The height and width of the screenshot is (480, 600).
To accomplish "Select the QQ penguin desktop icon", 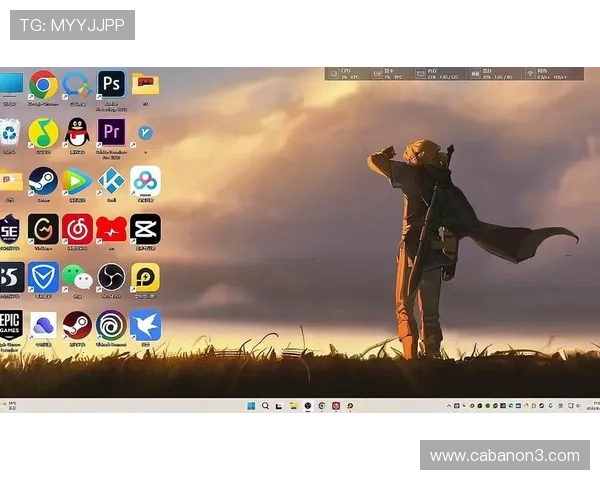I will pos(77,132).
